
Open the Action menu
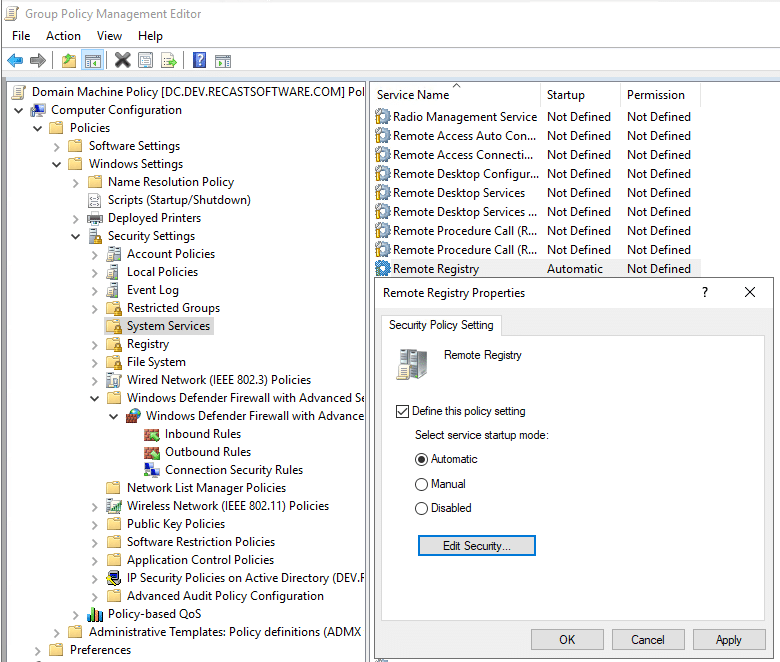click(63, 36)
